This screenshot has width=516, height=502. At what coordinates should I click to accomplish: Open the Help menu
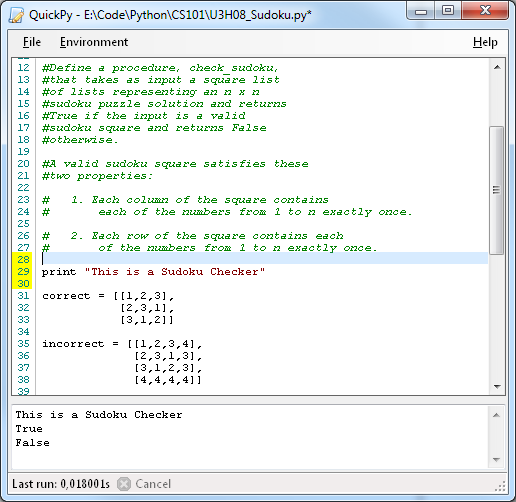tap(485, 42)
